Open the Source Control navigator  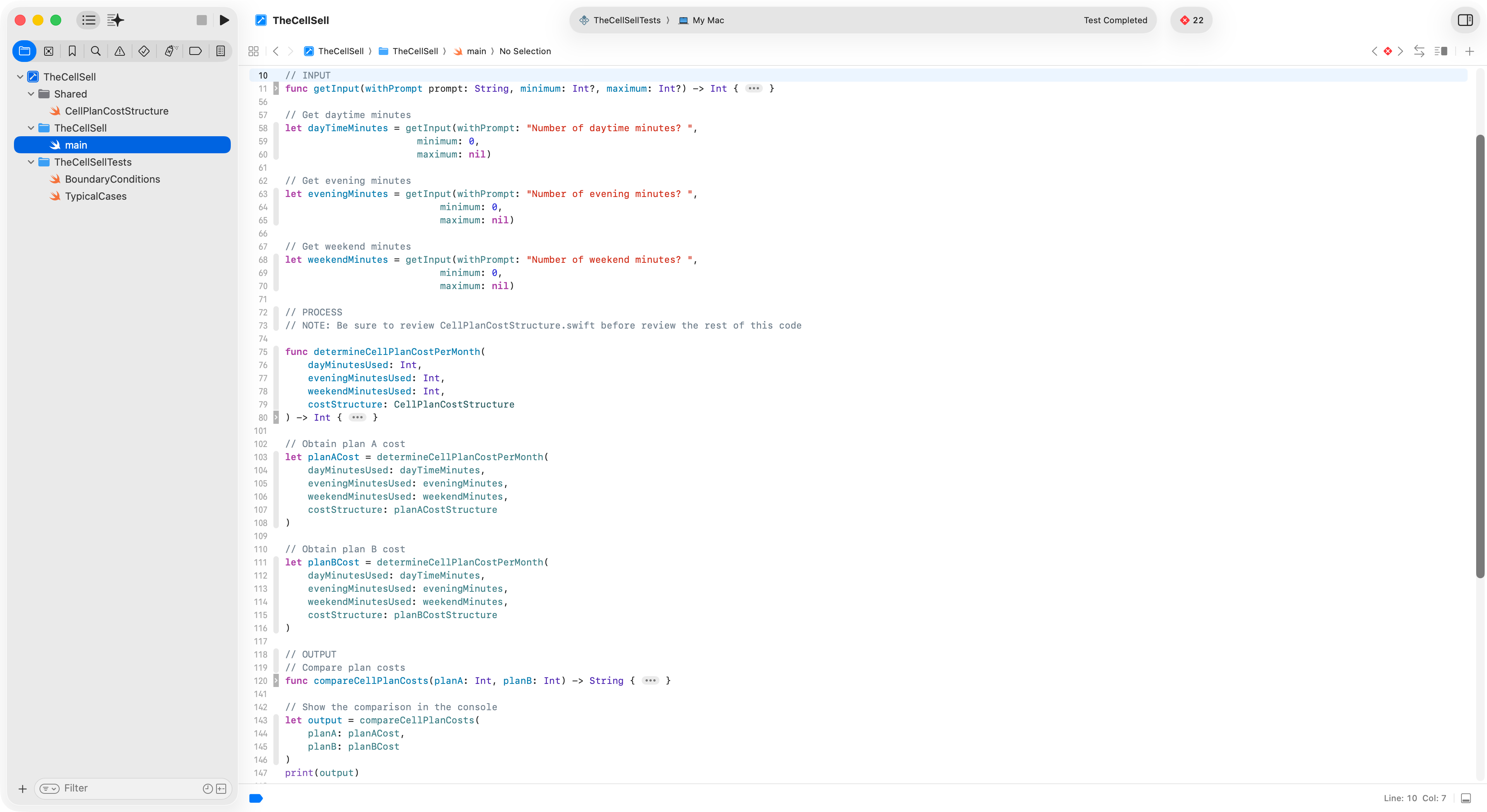click(48, 51)
